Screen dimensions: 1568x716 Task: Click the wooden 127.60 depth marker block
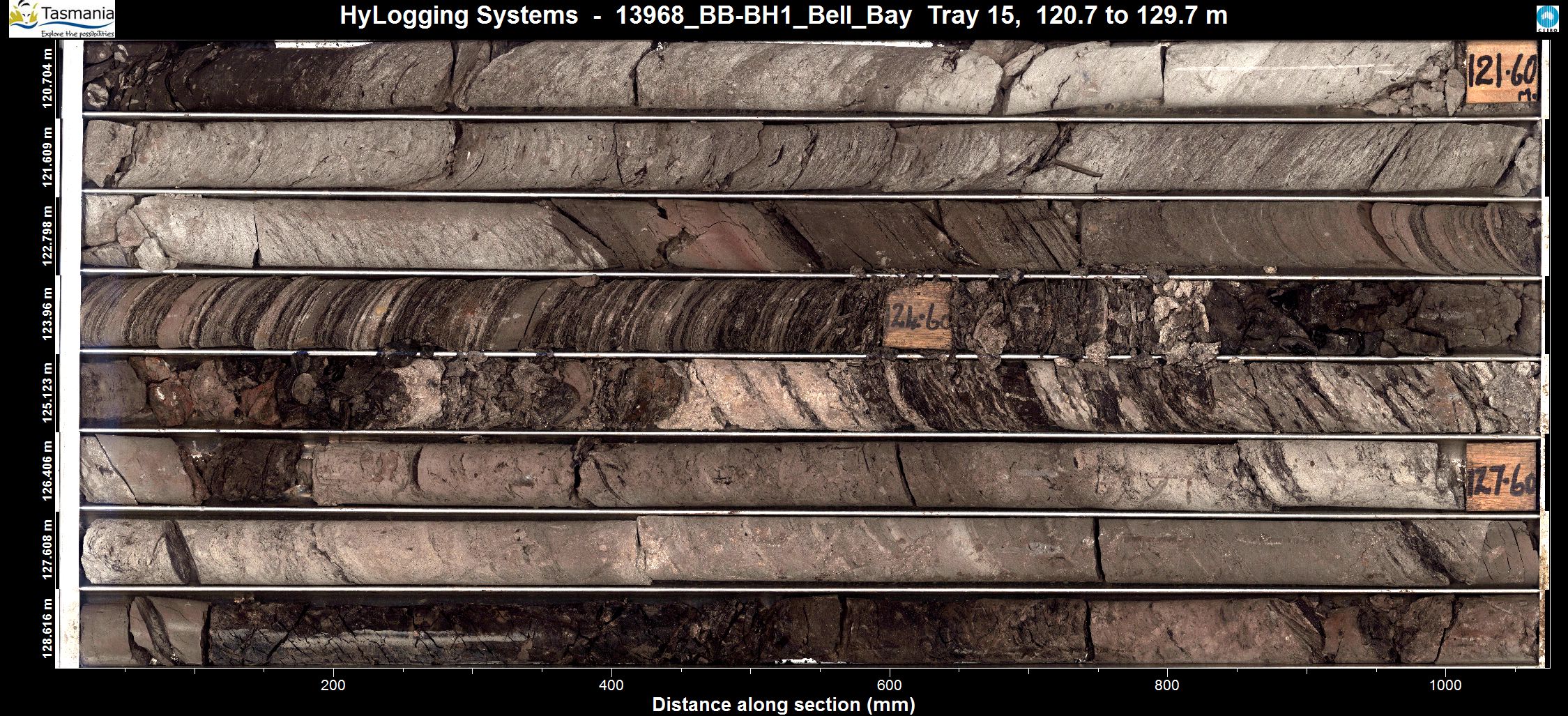pyautogui.click(x=1501, y=476)
